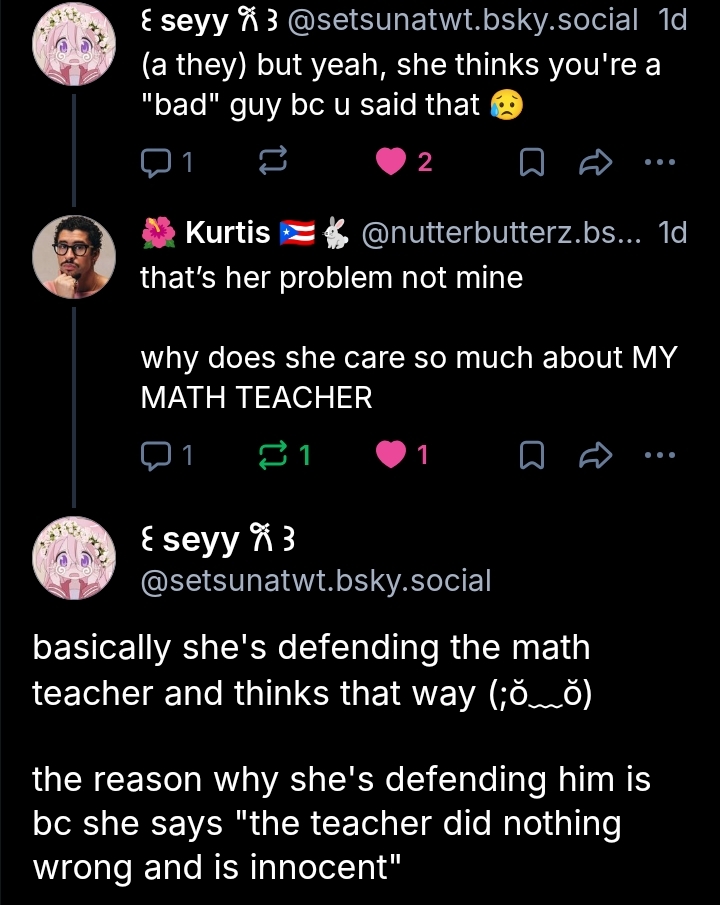Bookmark Kurtis's math teacher post
The image size is (720, 905).
point(532,456)
